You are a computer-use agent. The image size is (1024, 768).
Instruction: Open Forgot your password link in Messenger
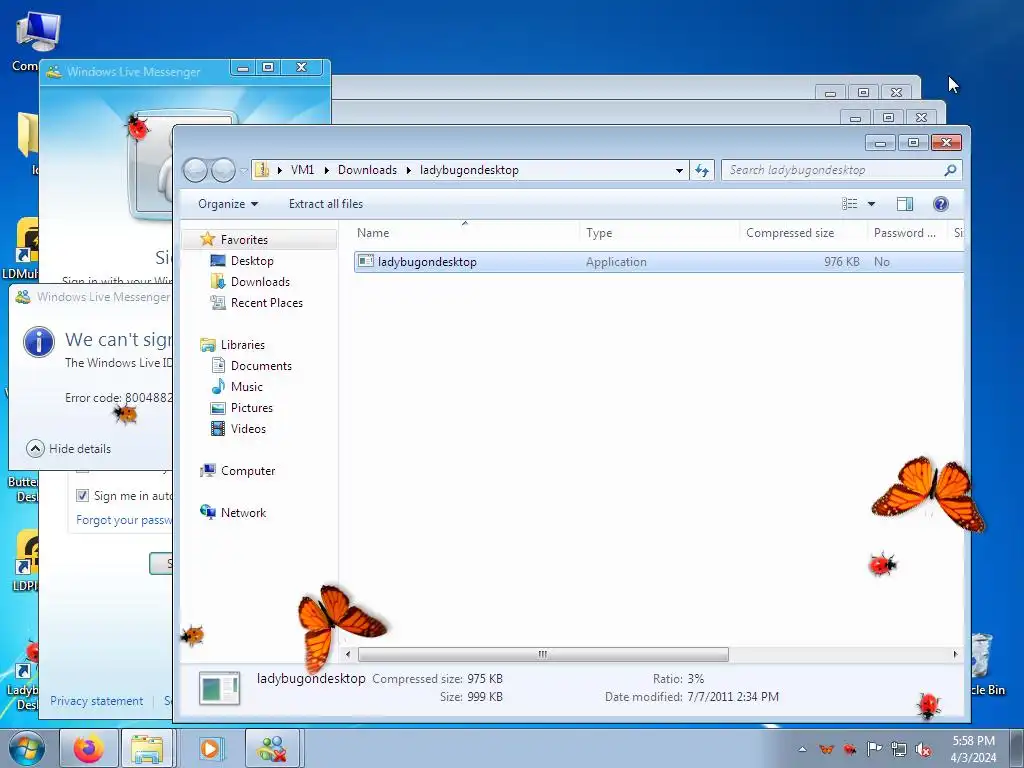(123, 520)
